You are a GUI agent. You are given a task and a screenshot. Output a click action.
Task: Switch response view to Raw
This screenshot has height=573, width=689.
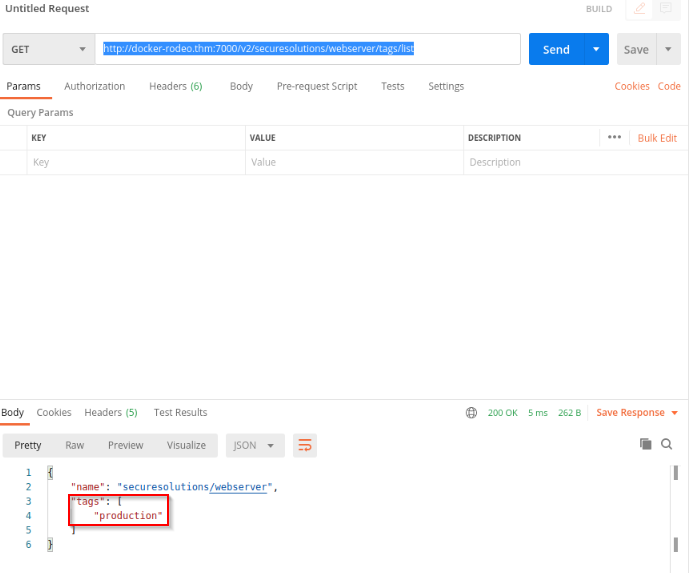75,445
